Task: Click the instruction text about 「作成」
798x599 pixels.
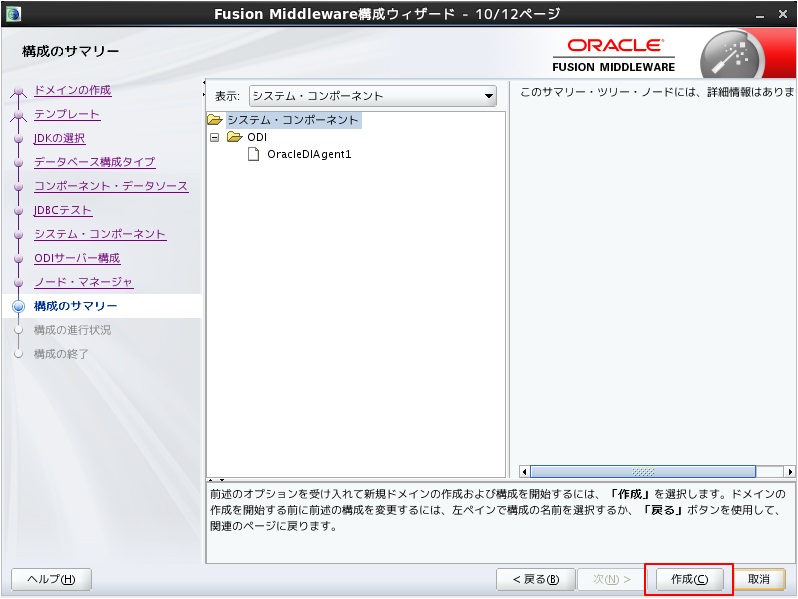Action: [x=498, y=510]
